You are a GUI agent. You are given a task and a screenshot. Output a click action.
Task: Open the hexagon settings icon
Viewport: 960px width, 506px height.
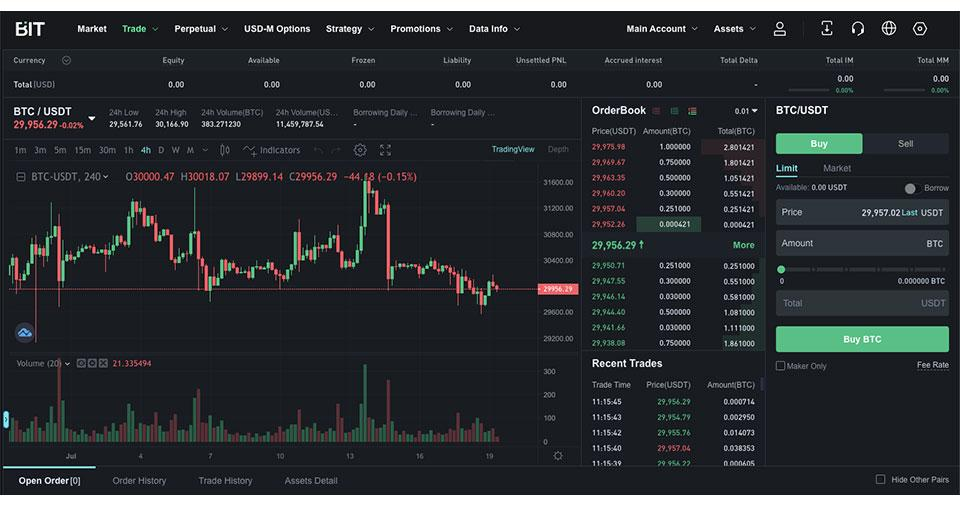tap(920, 28)
